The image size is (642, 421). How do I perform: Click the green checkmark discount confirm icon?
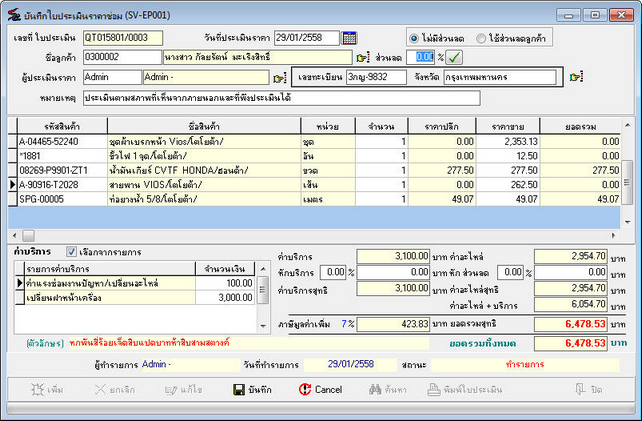pyautogui.click(x=454, y=57)
